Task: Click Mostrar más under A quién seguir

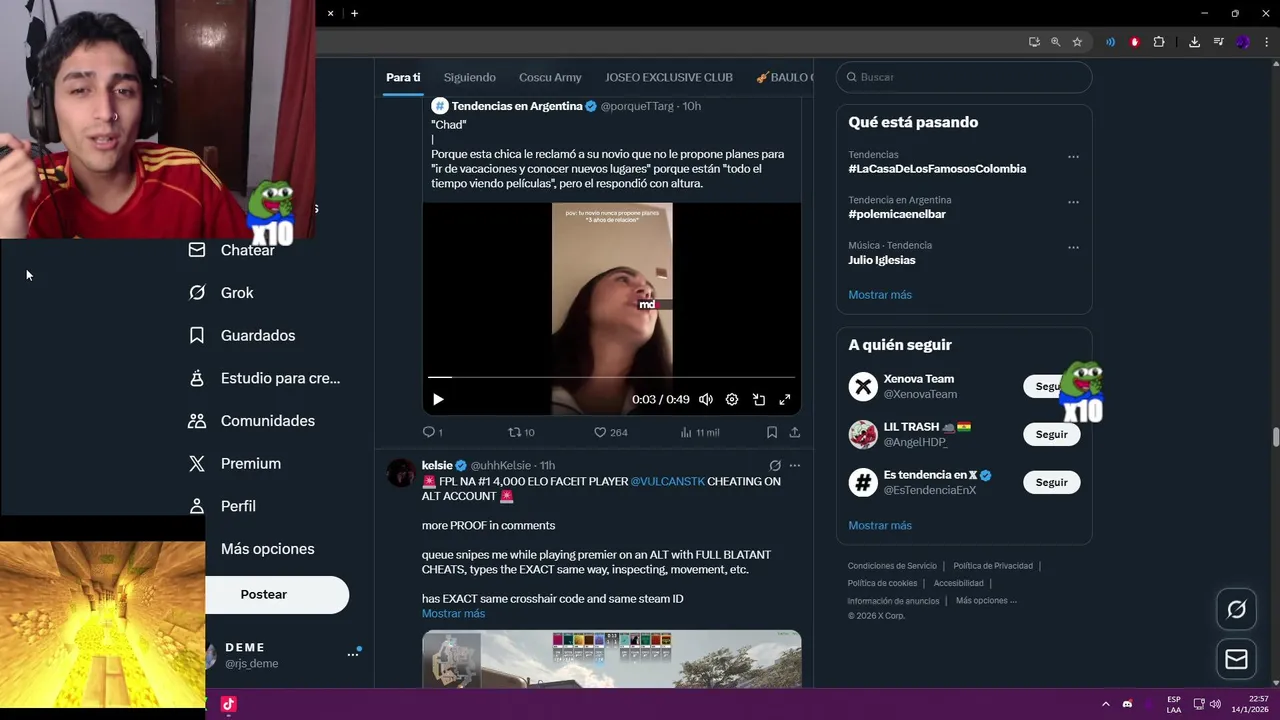Action: point(880,525)
